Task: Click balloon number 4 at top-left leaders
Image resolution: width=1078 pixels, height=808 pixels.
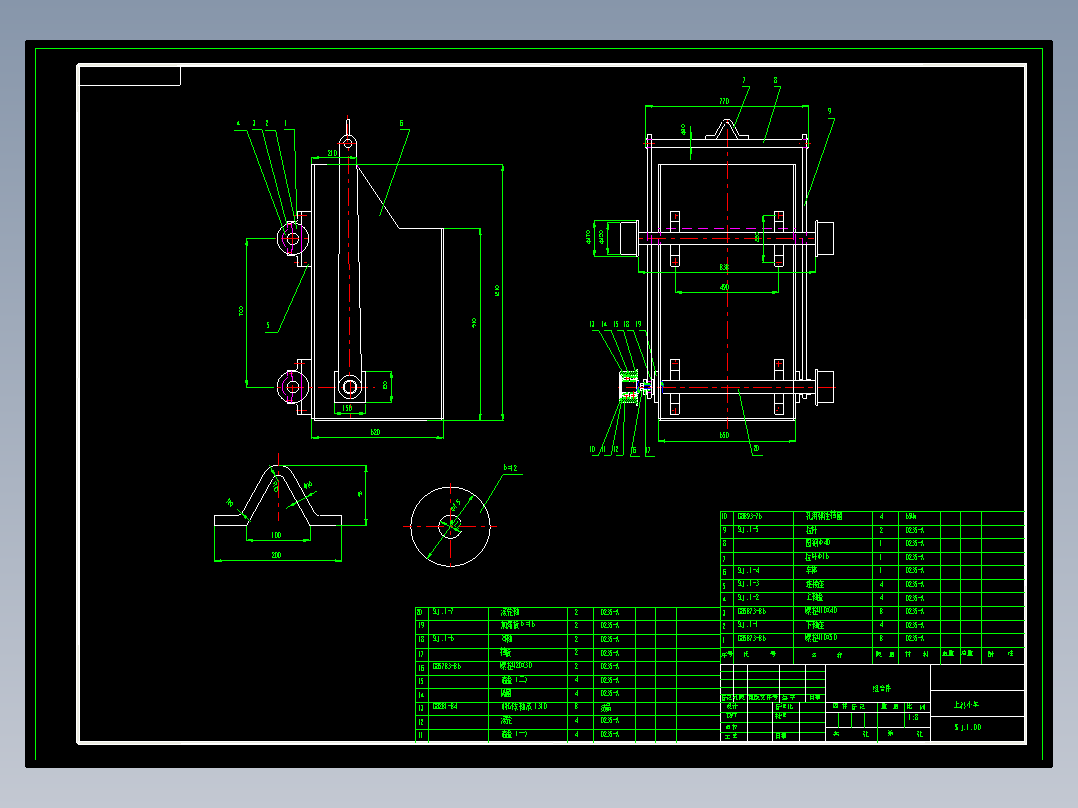Action: coord(239,124)
